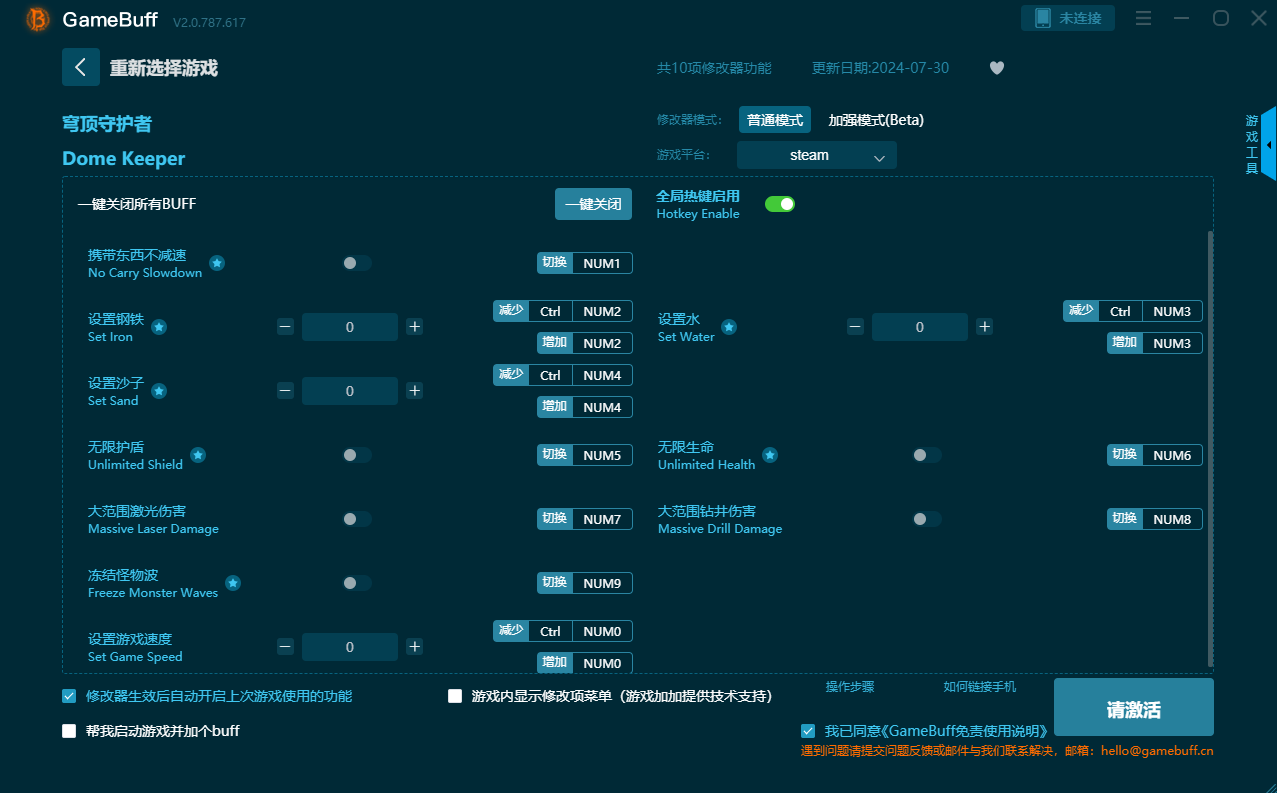Screen dimensions: 1277x793
Task: Expand the game tools side panel arrow
Action: [1268, 144]
